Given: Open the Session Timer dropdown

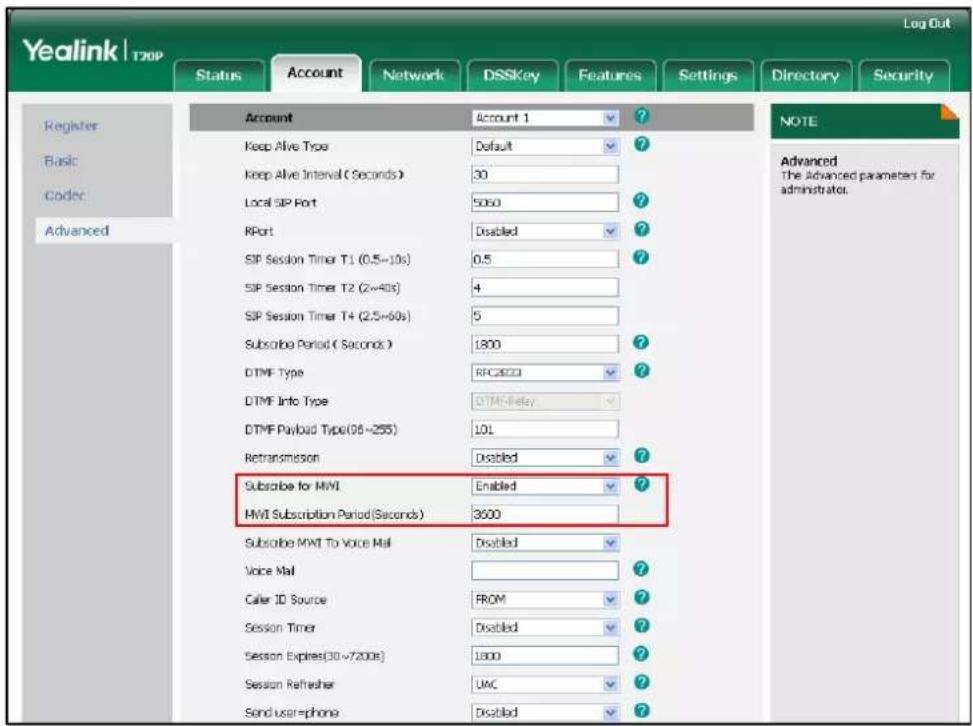Looking at the screenshot, I should (x=545, y=628).
